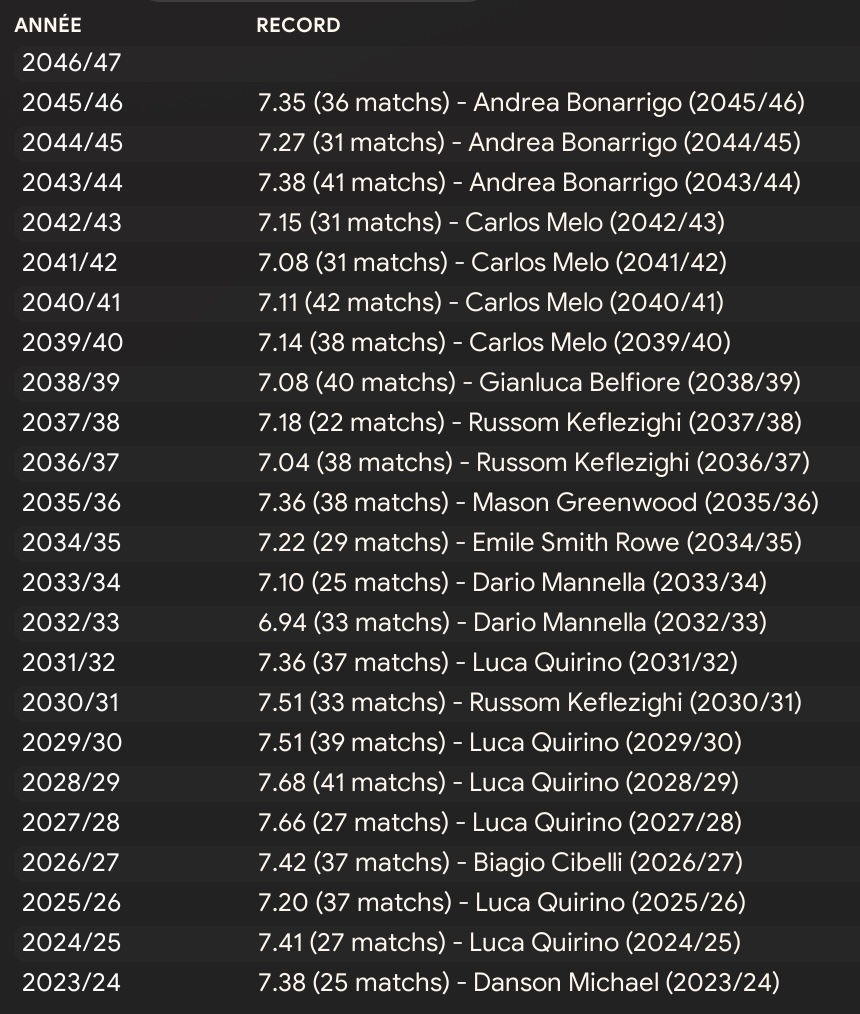Select the 2043/44 year cell
860x1014 pixels.
pyautogui.click(x=72, y=183)
